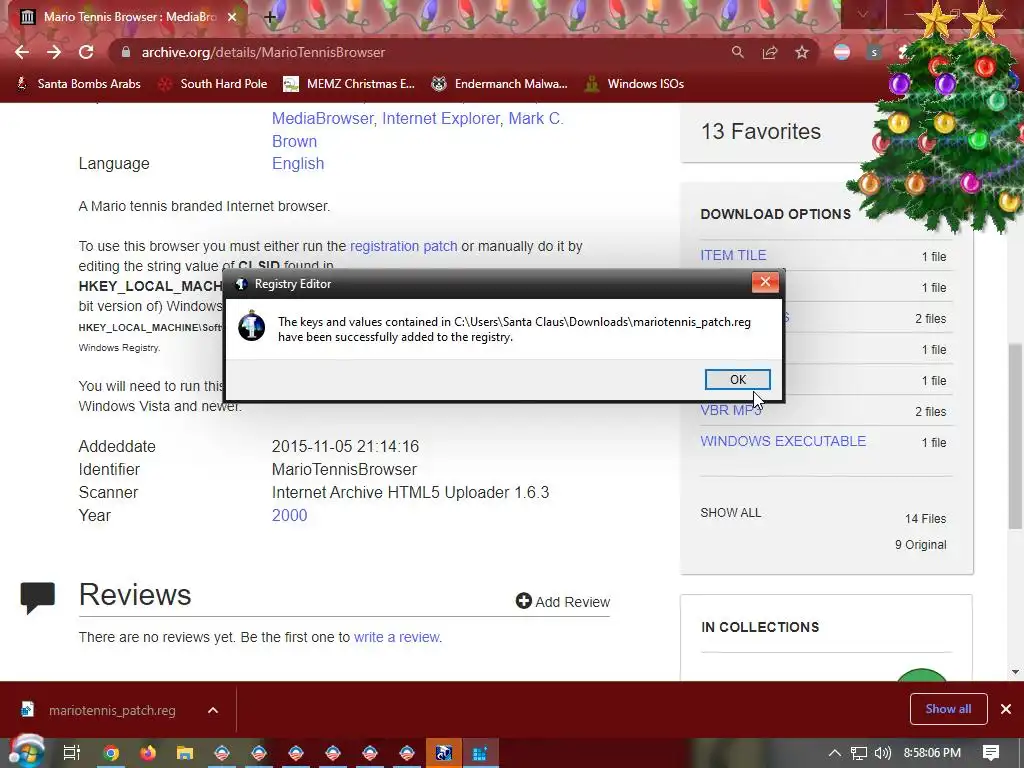The height and width of the screenshot is (768, 1024).
Task: Show hidden system tray icons
Action: click(x=835, y=753)
